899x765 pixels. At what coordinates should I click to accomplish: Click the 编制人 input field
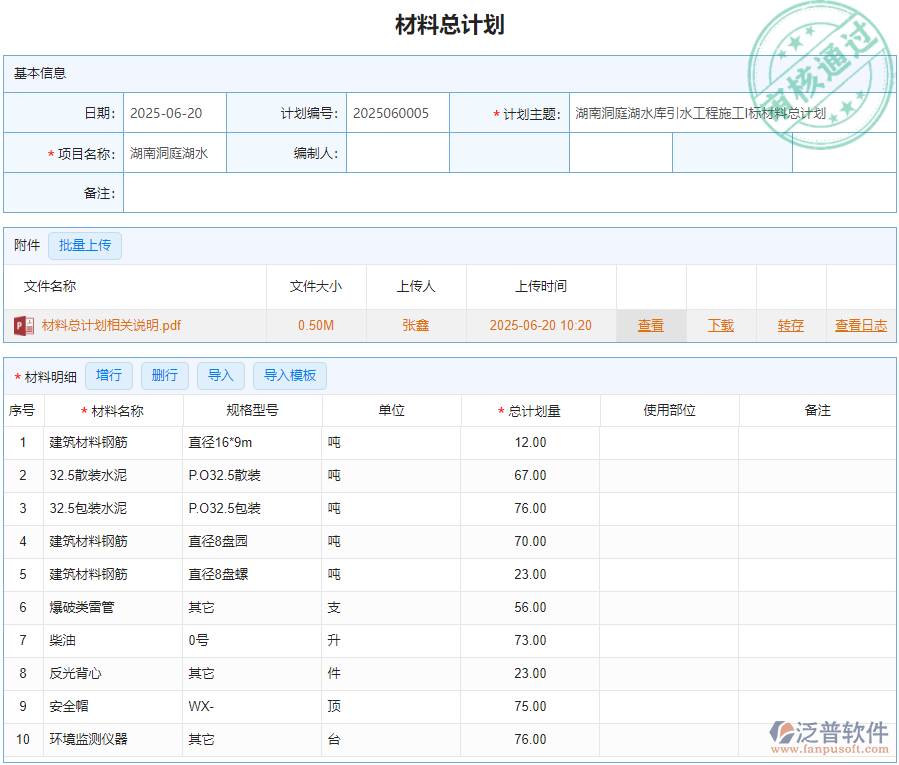tap(398, 153)
